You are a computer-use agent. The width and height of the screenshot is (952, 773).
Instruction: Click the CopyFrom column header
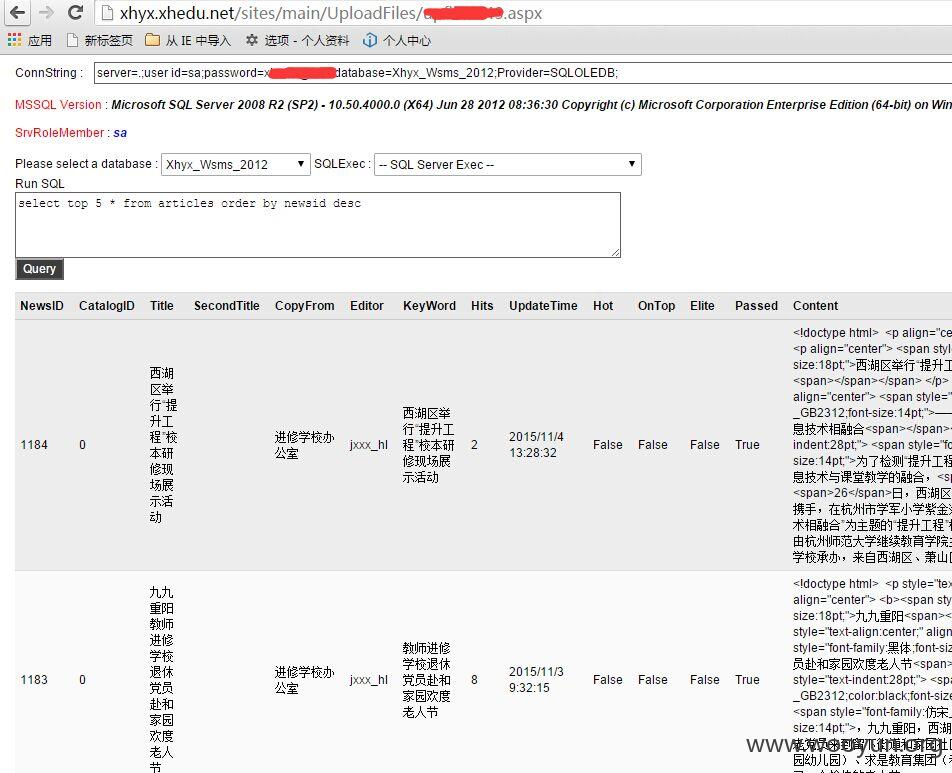[304, 306]
